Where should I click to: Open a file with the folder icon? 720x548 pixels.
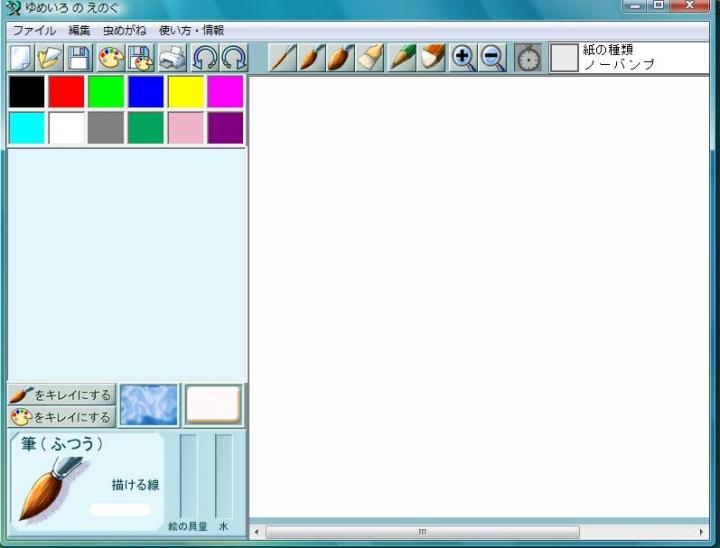point(50,58)
